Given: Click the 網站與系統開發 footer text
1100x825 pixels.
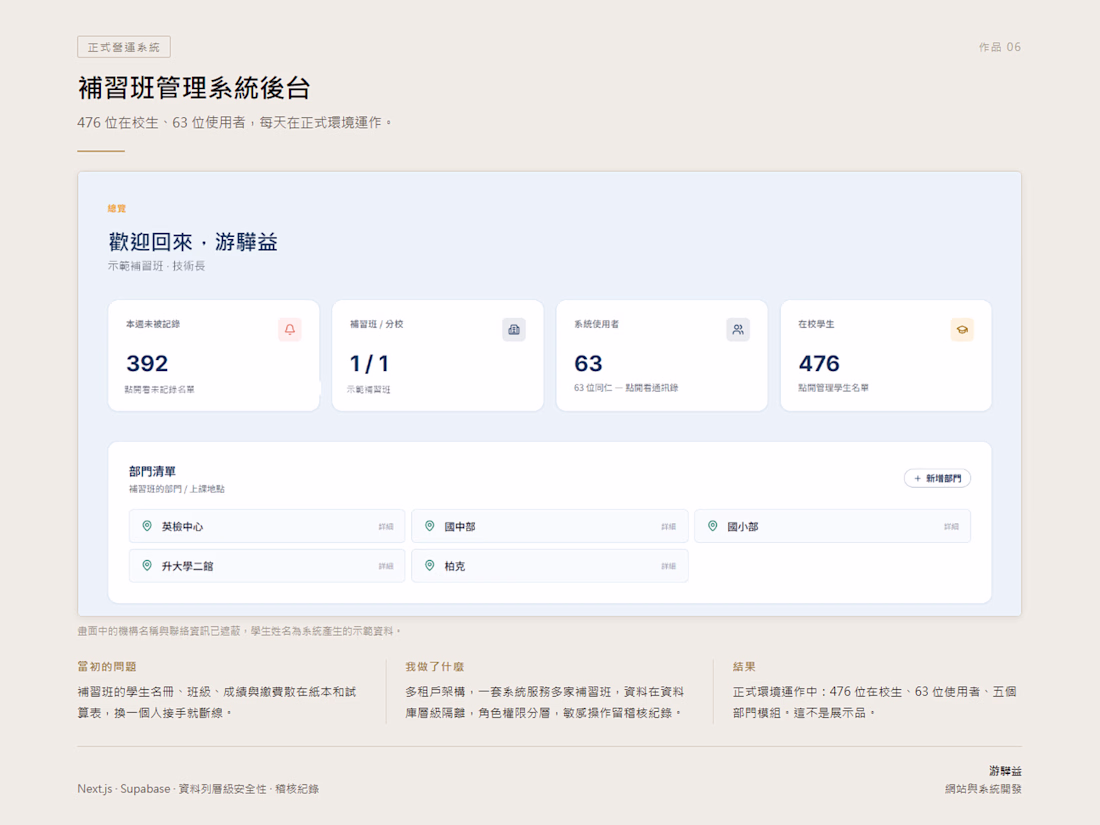Looking at the screenshot, I should pos(983,789).
